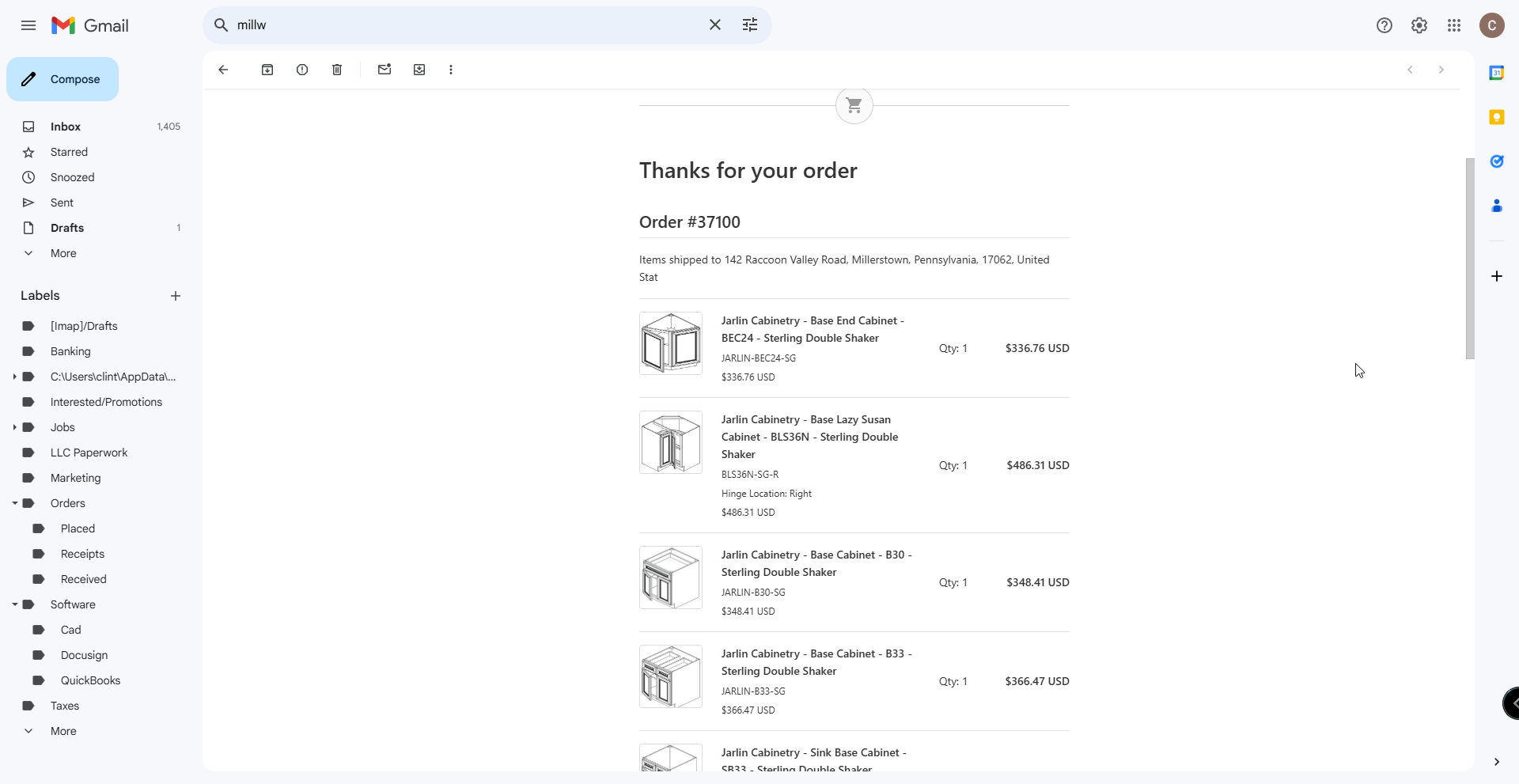The width and height of the screenshot is (1519, 784).
Task: Show search options filter icon
Action: [x=750, y=25]
